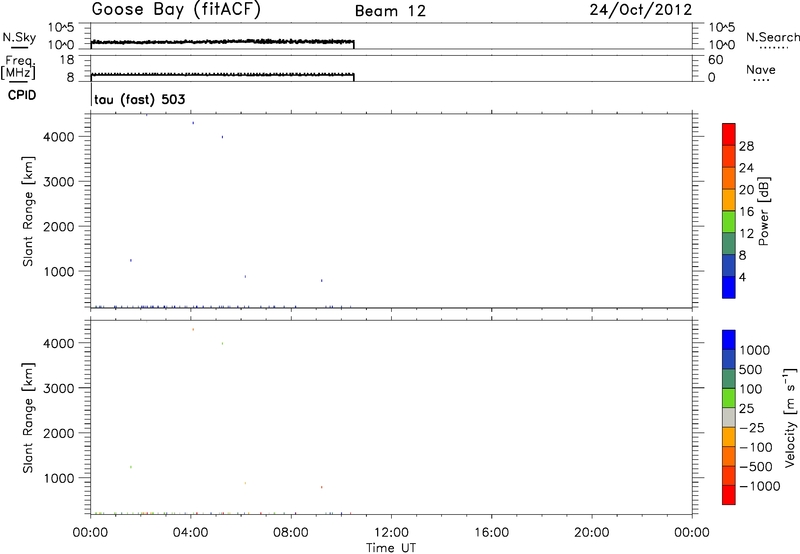The image size is (800, 554).
Task: Click the 'N.Sky' legend label
Action: click(19, 37)
